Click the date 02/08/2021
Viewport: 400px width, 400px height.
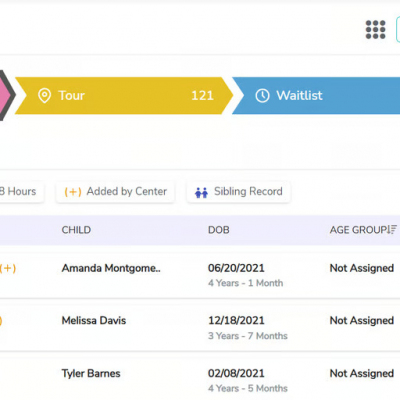[236, 373]
